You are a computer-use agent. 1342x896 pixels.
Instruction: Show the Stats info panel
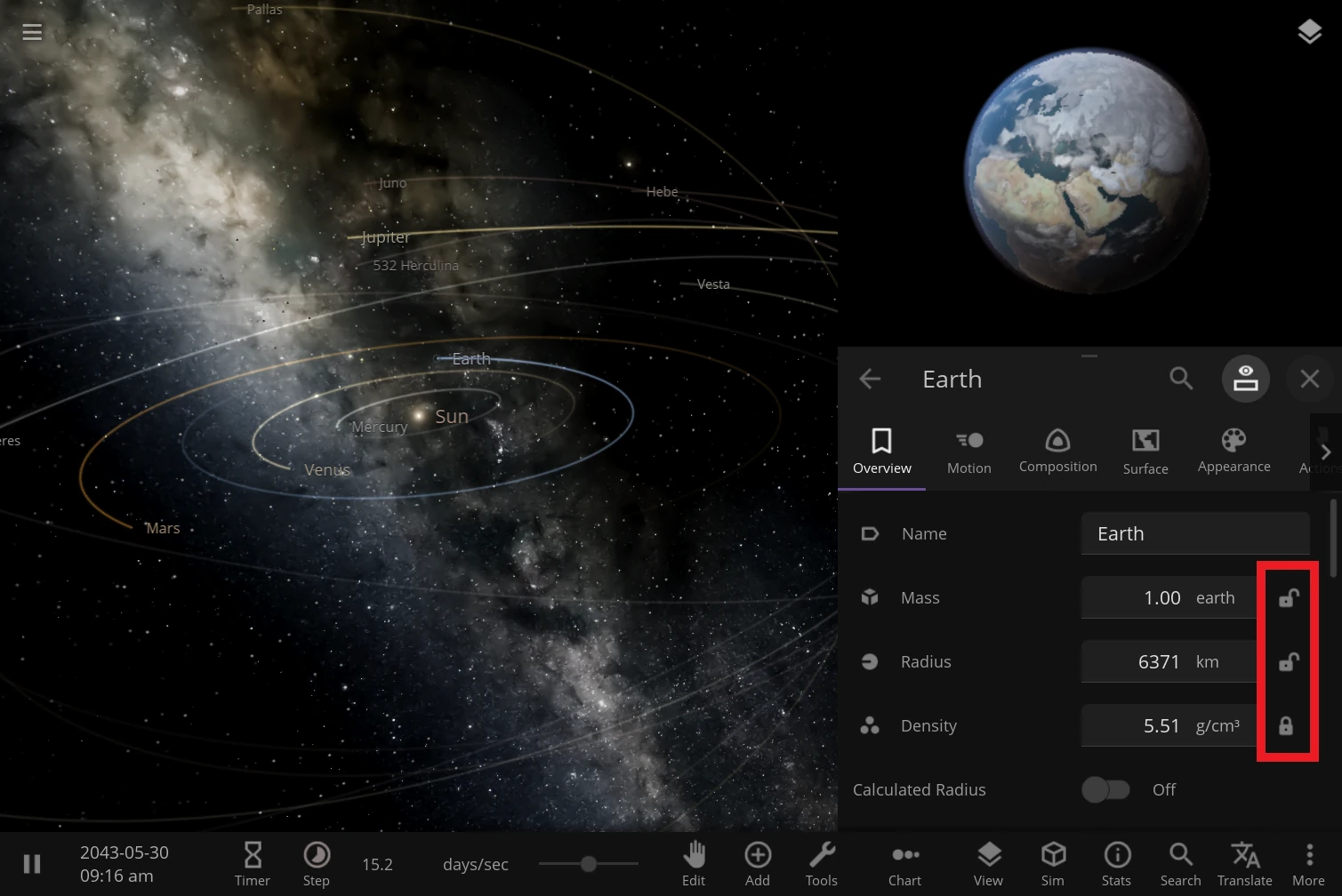[1117, 864]
